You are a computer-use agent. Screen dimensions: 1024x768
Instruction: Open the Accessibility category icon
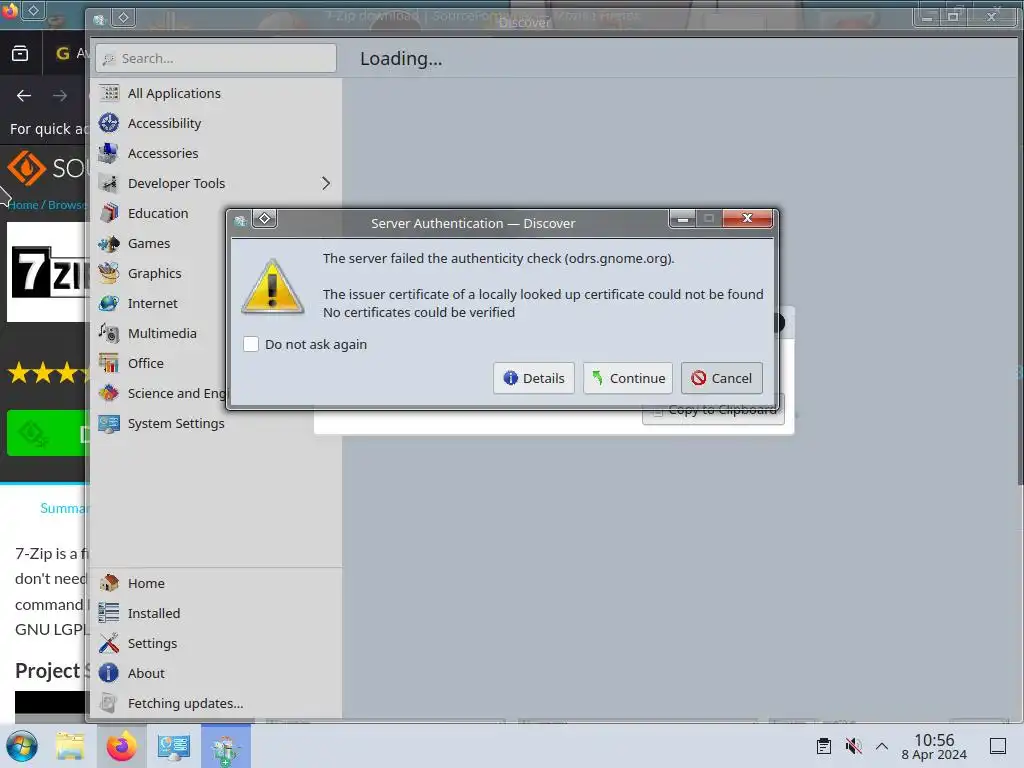pyautogui.click(x=109, y=123)
